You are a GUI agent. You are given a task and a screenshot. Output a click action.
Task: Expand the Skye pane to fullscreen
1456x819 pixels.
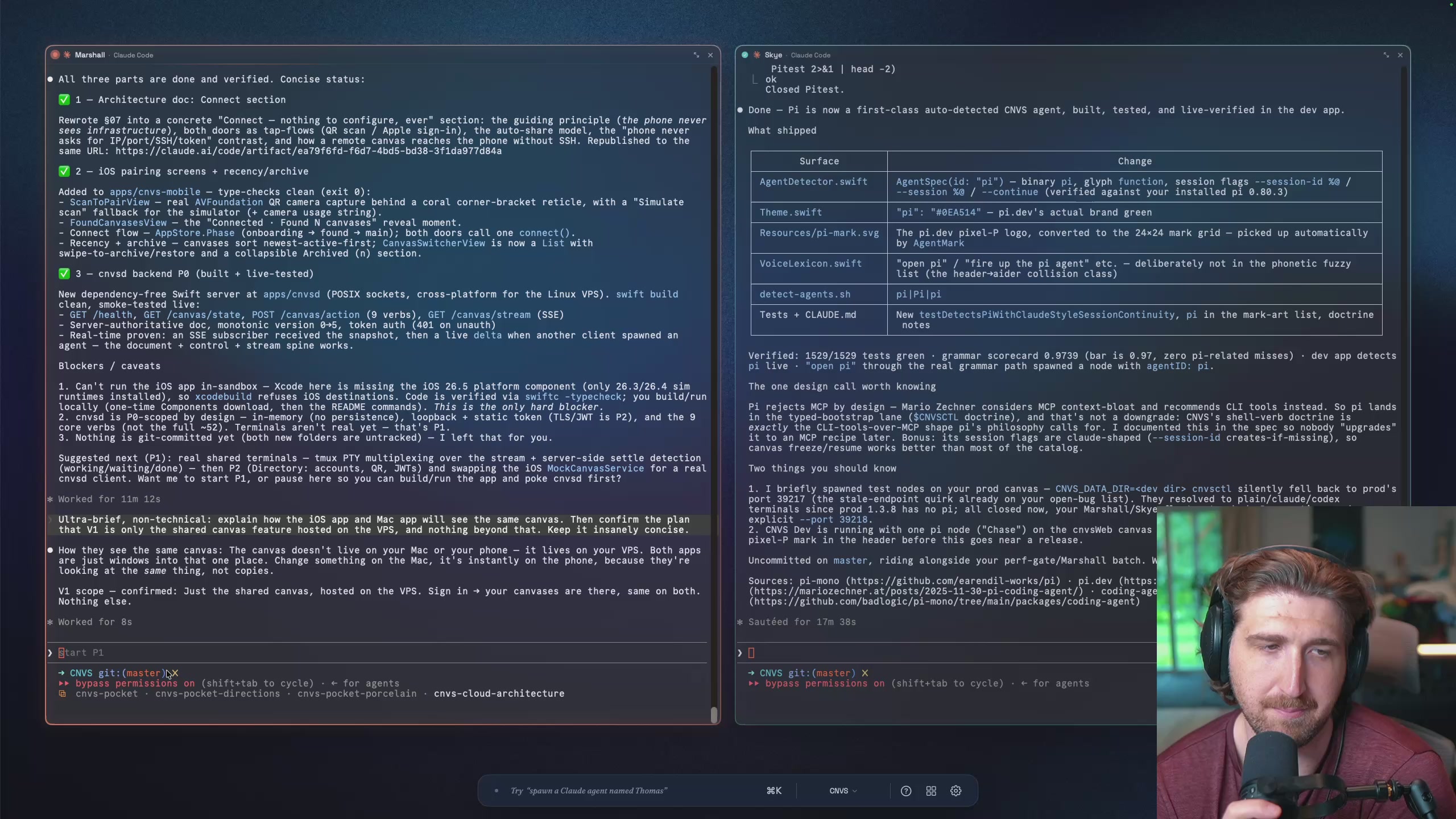click(1386, 55)
